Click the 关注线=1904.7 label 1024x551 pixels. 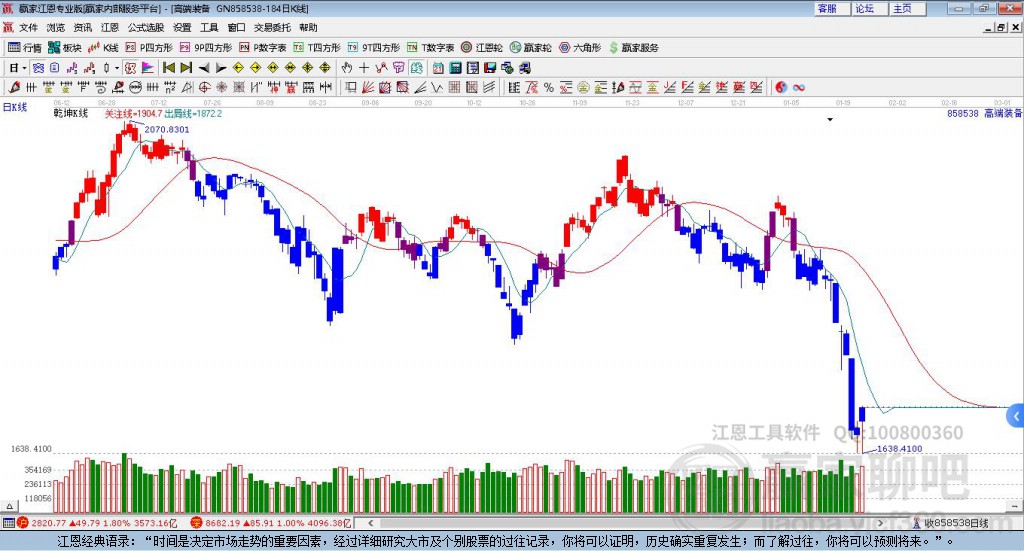pyautogui.click(x=133, y=113)
